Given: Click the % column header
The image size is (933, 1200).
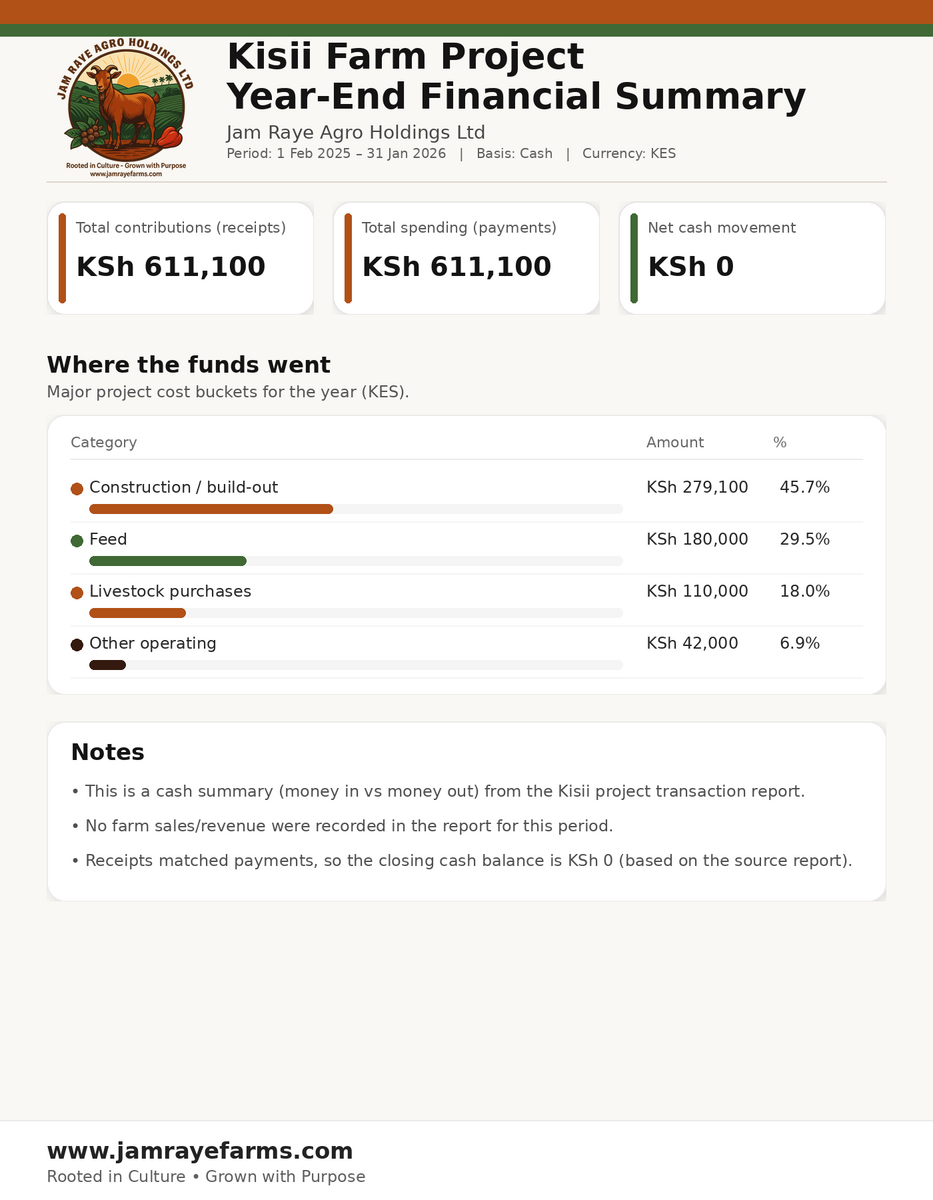Looking at the screenshot, I should [780, 442].
